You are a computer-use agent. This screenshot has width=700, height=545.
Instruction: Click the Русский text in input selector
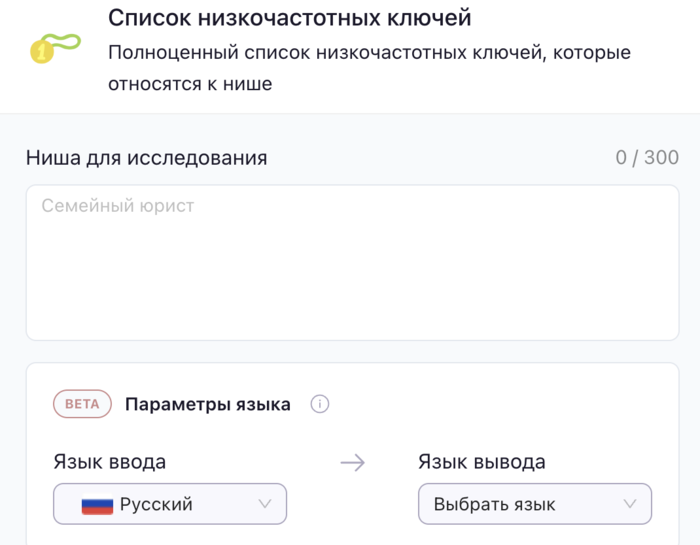[x=156, y=504]
